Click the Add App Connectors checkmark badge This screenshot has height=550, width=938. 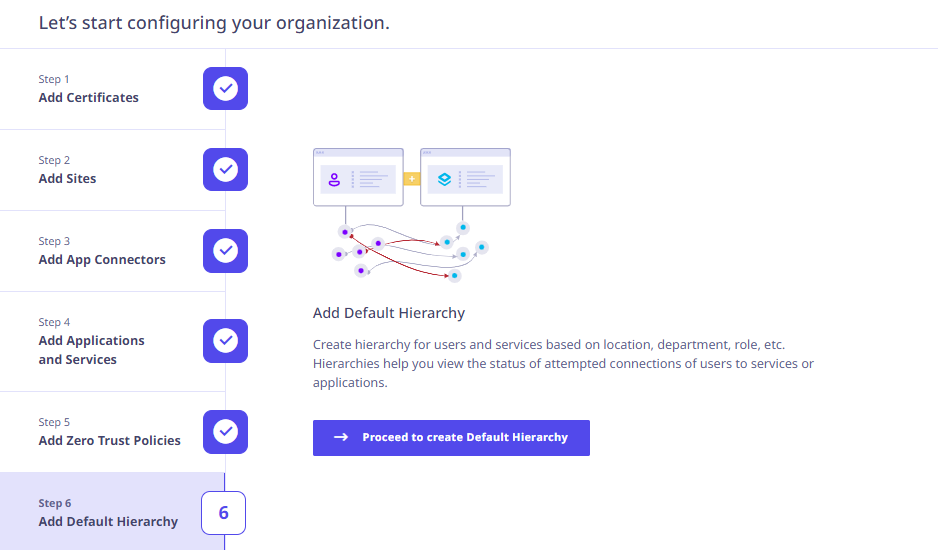[226, 251]
